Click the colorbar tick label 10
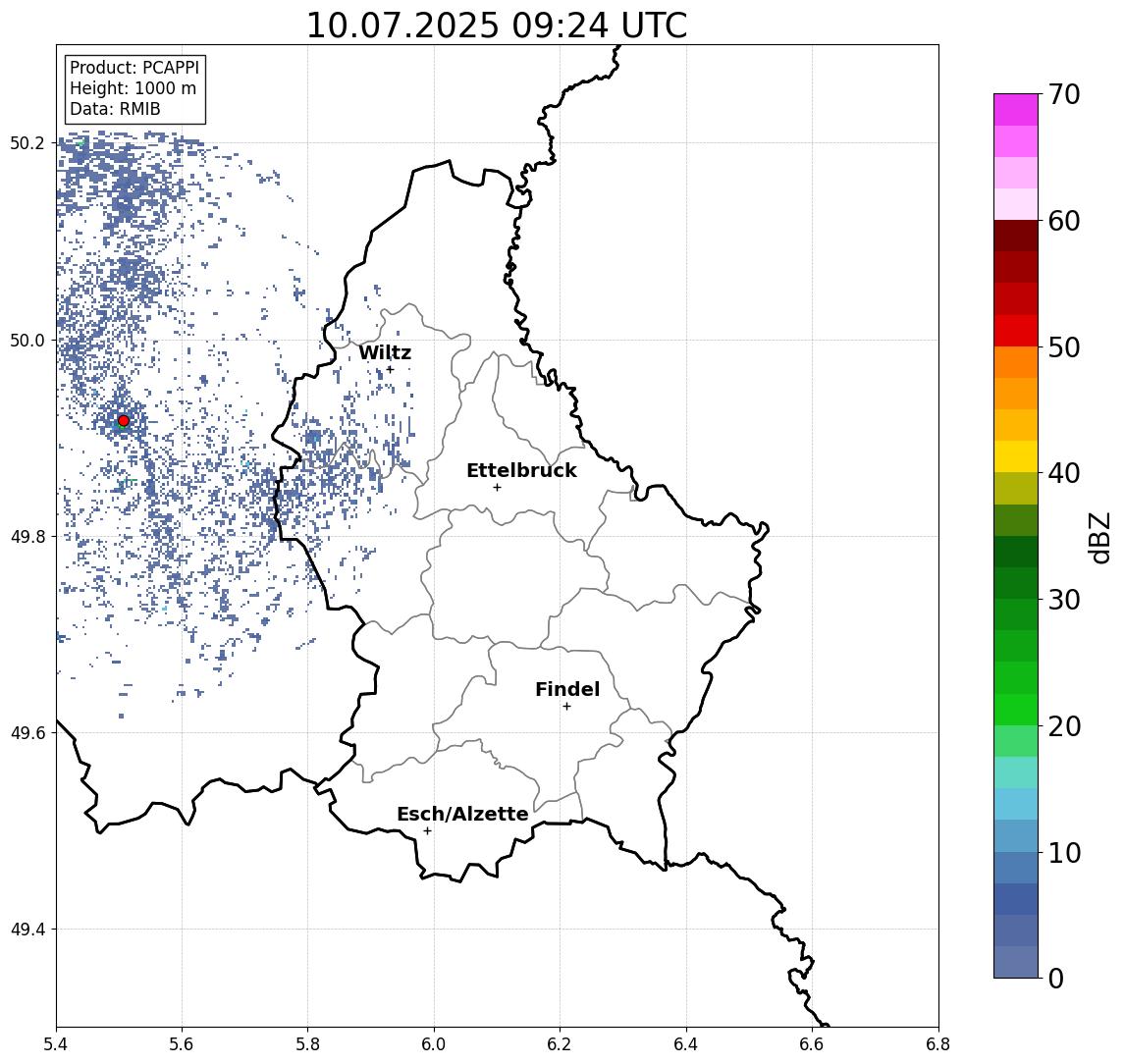The width and height of the screenshot is (1124, 1064). pyautogui.click(x=1064, y=852)
